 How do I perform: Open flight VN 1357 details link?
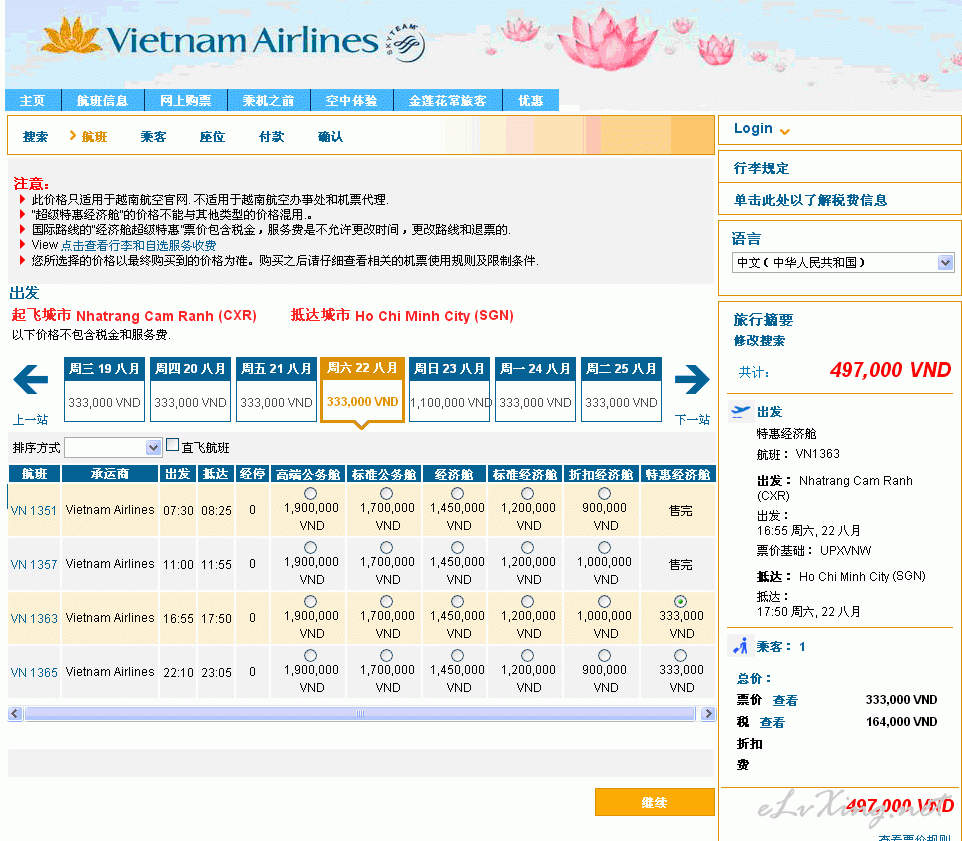pos(34,564)
